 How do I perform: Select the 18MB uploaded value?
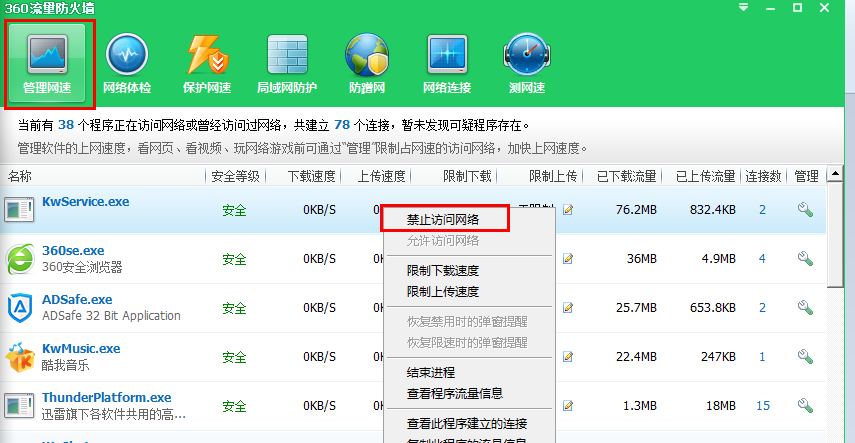pyautogui.click(x=719, y=406)
